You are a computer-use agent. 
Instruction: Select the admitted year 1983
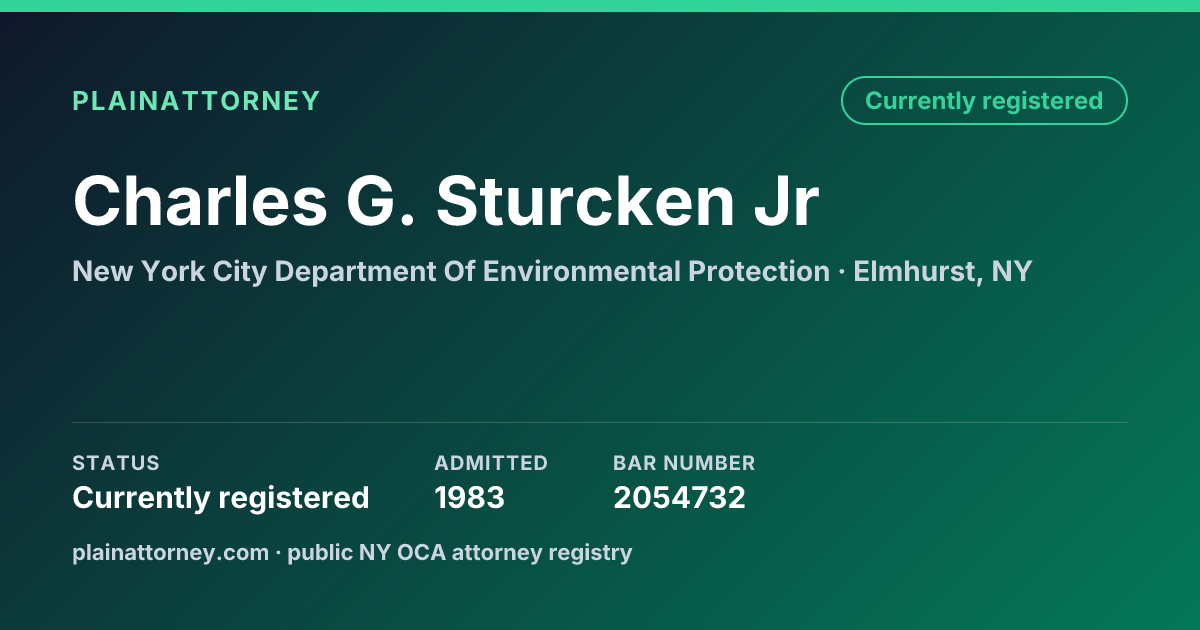(470, 497)
